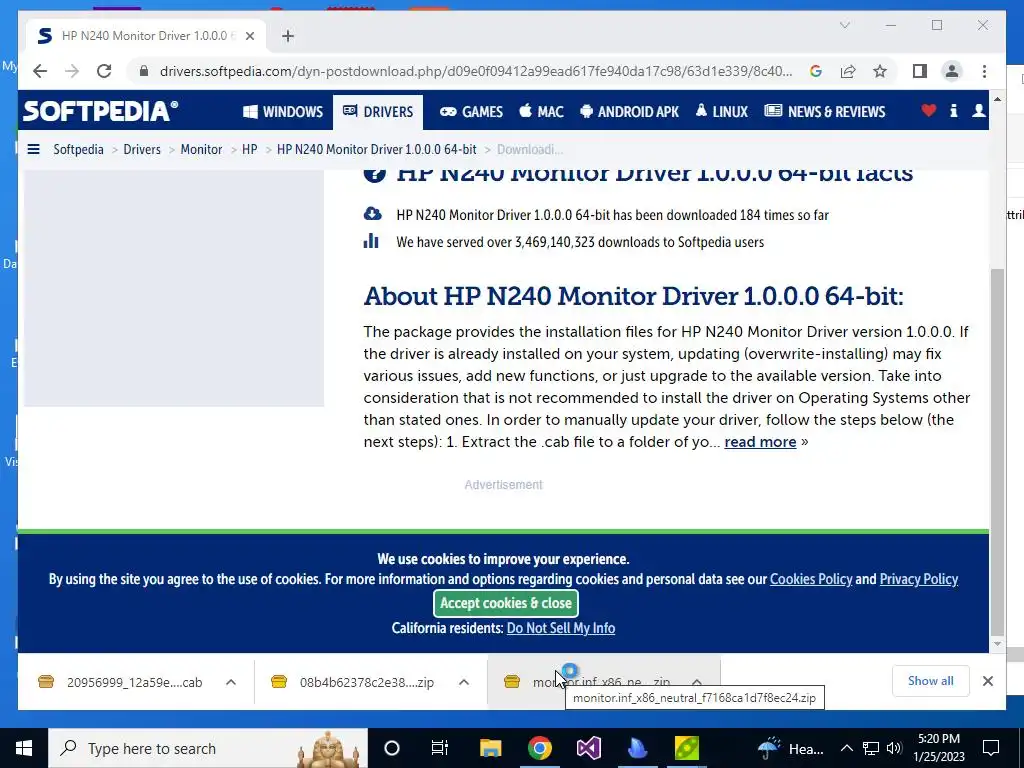Open the MAC section
The image size is (1024, 768).
click(541, 112)
